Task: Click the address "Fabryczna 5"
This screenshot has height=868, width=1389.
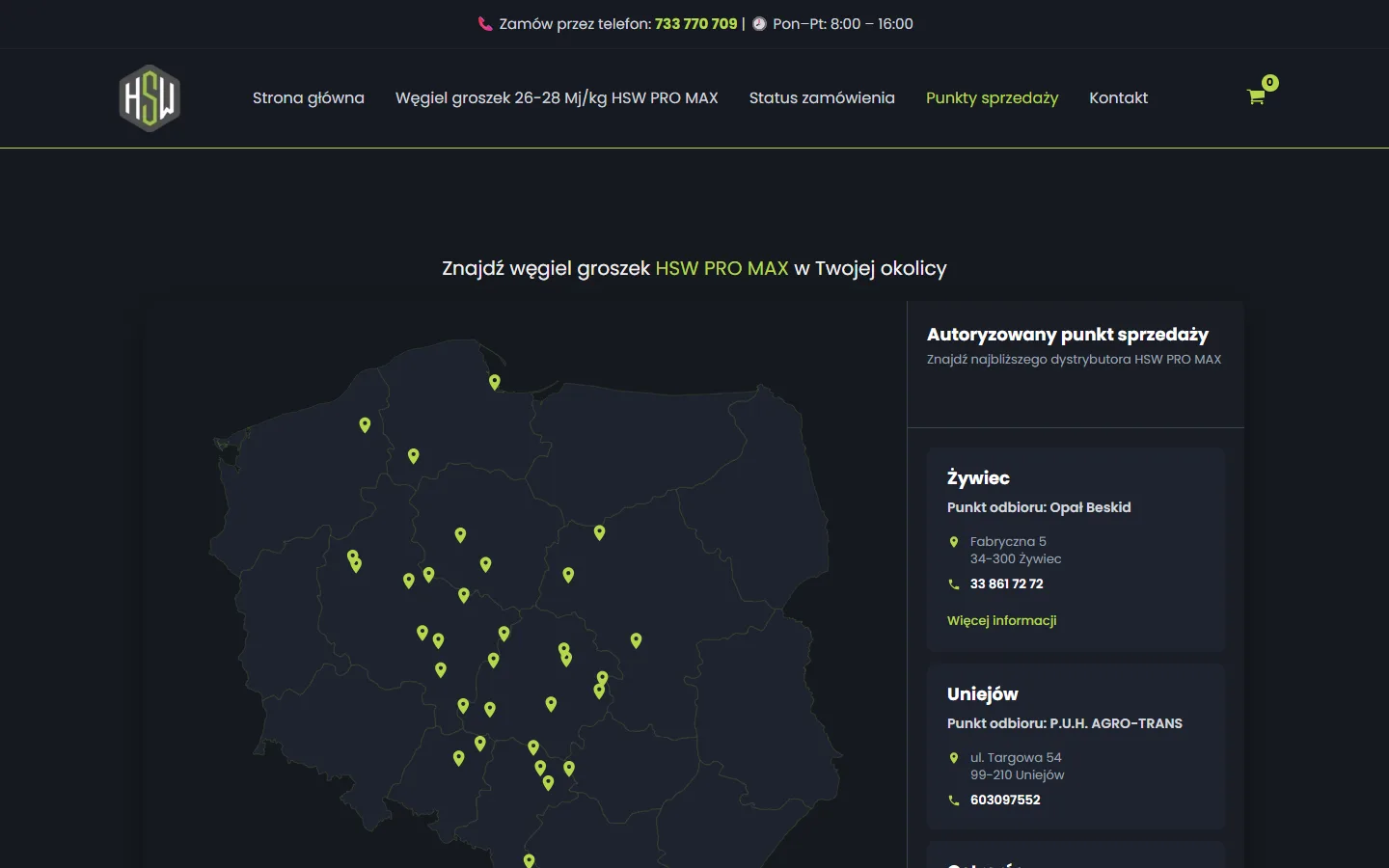Action: pos(1008,541)
